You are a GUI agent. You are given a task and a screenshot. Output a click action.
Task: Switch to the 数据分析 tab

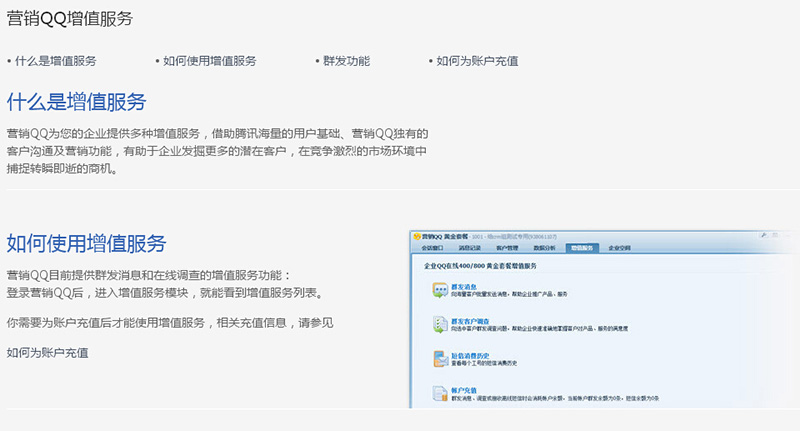(x=544, y=248)
